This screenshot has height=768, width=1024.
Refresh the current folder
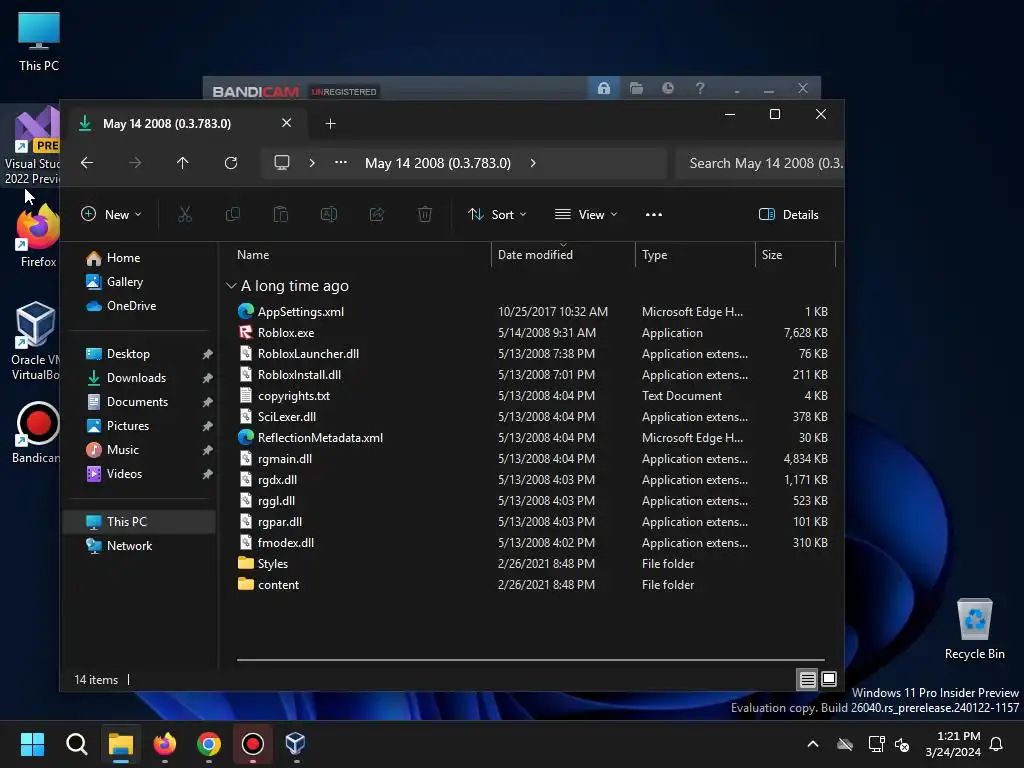(231, 163)
